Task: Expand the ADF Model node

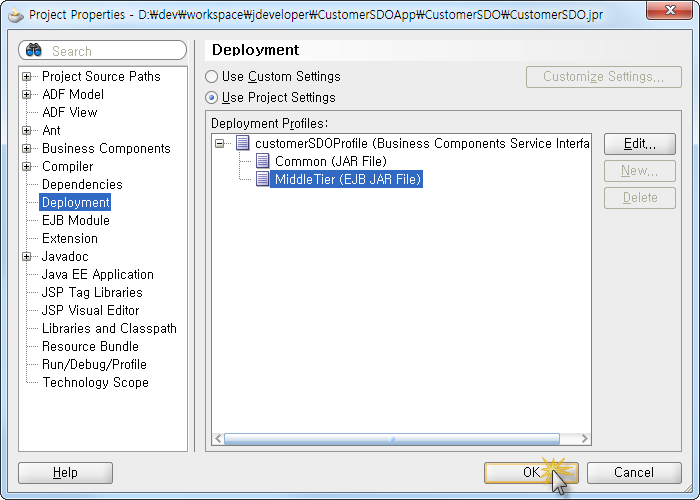Action: tap(26, 94)
